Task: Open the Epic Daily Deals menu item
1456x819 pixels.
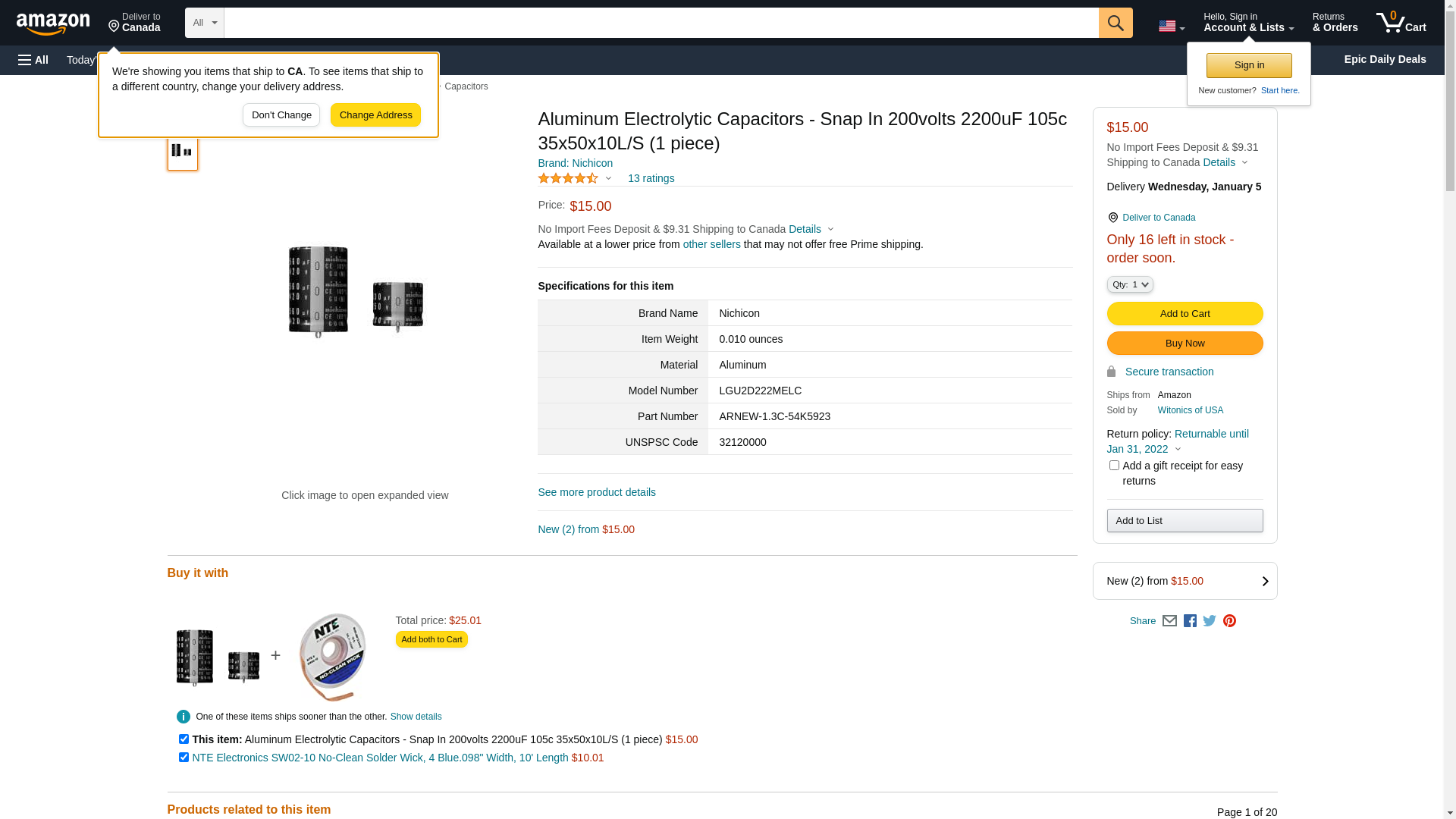Action: pos(1385,59)
